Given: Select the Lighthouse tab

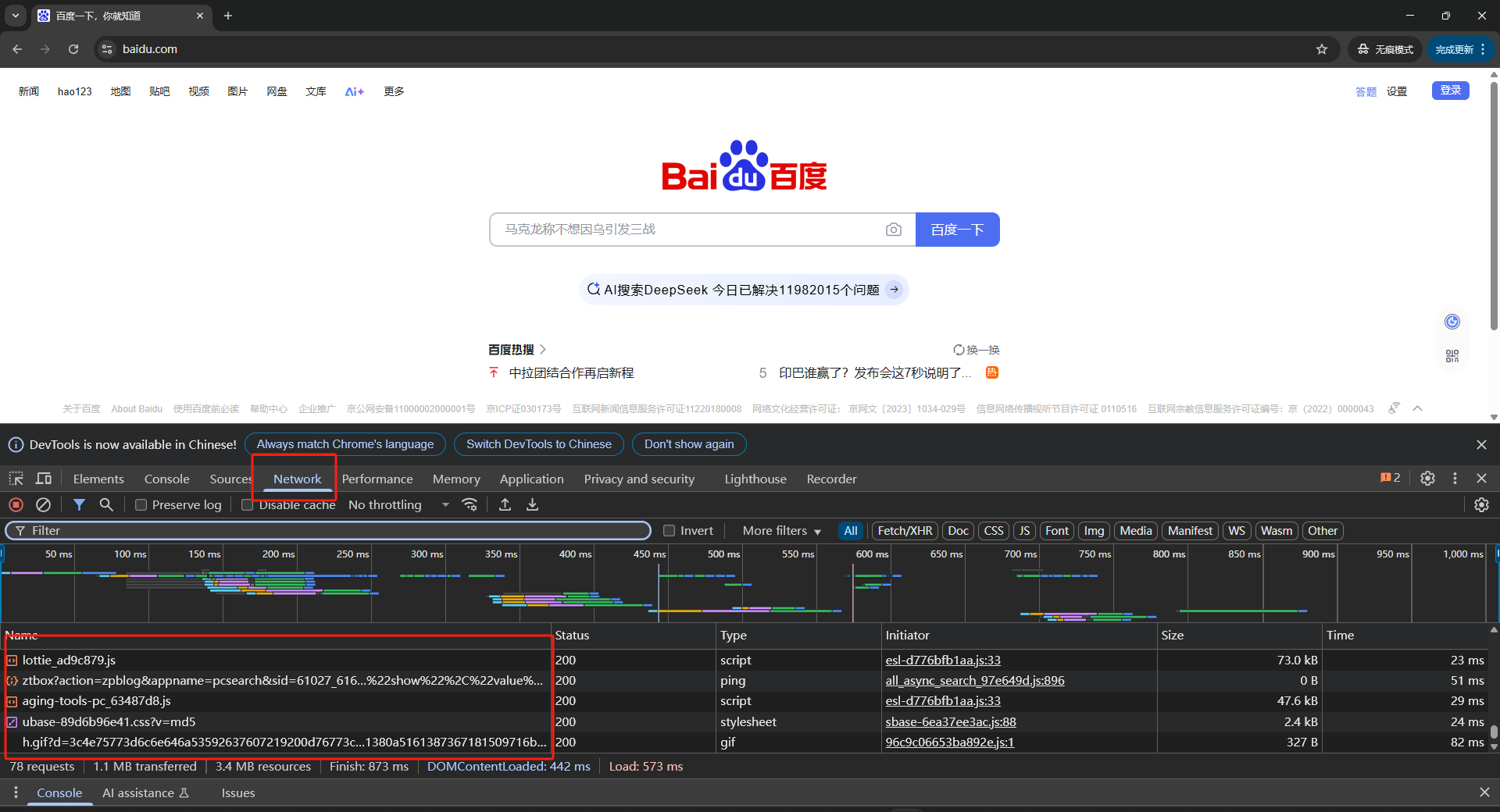Looking at the screenshot, I should (x=755, y=479).
